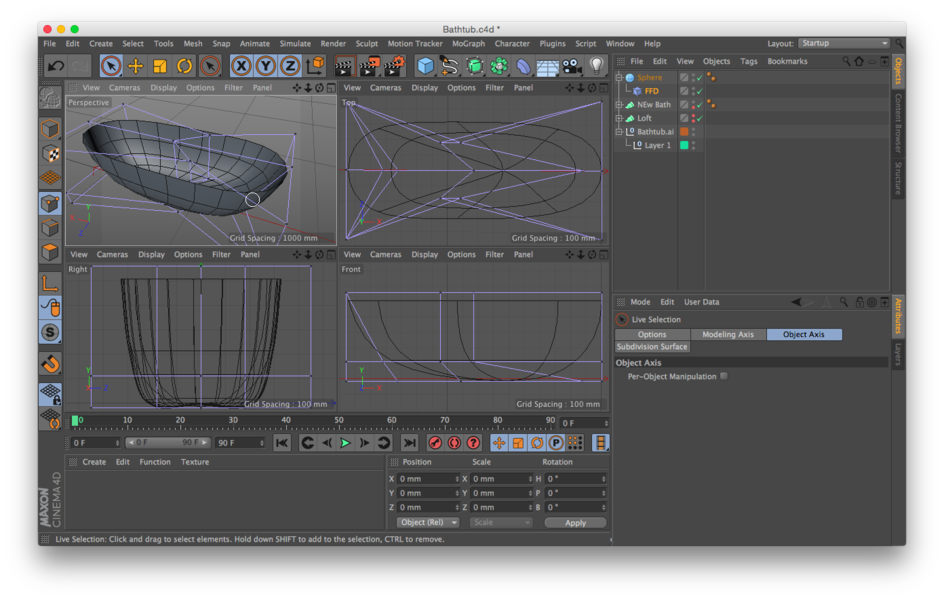The height and width of the screenshot is (600, 944).
Task: Click the orange layer color swatch for Bathtub.ai
Action: click(684, 132)
